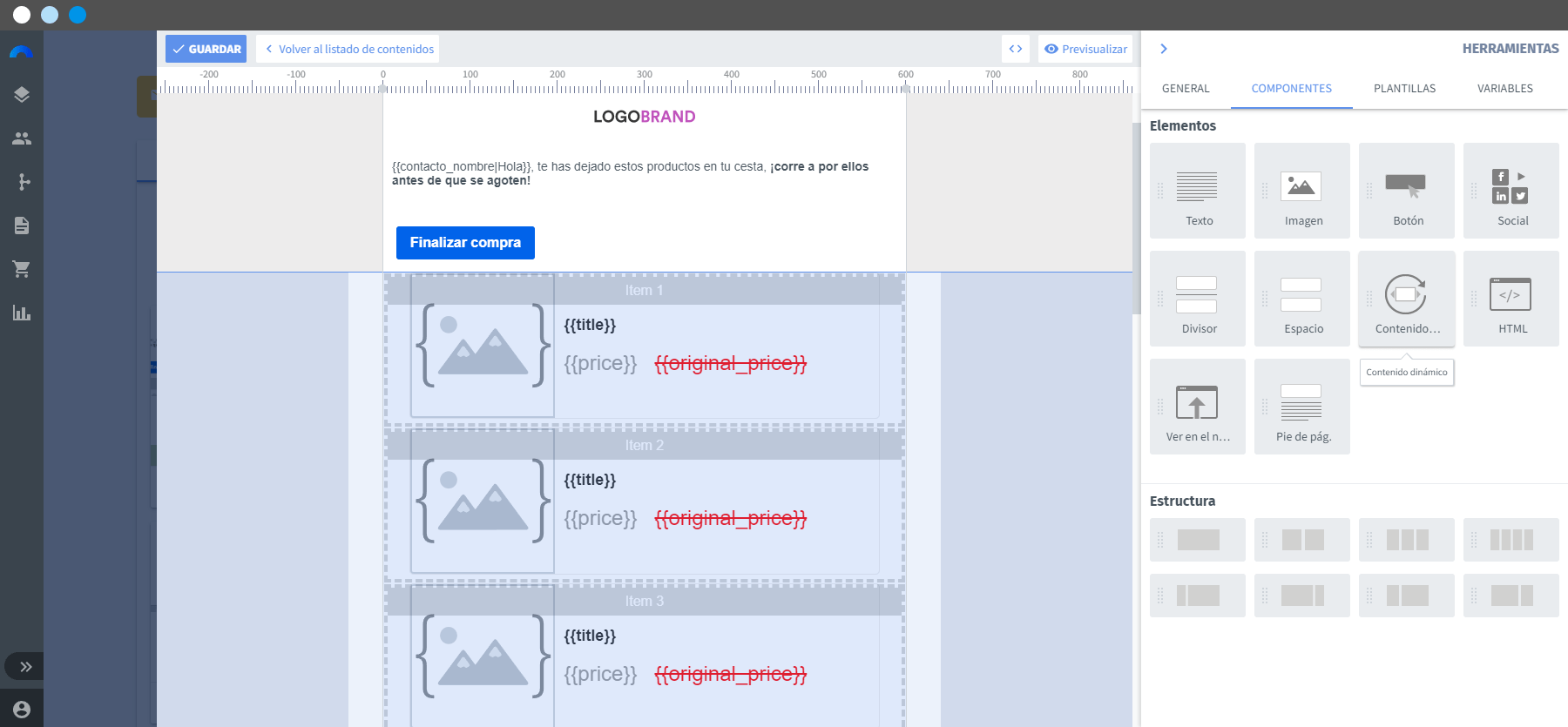Open the document contents icon in the sidebar

[22, 226]
